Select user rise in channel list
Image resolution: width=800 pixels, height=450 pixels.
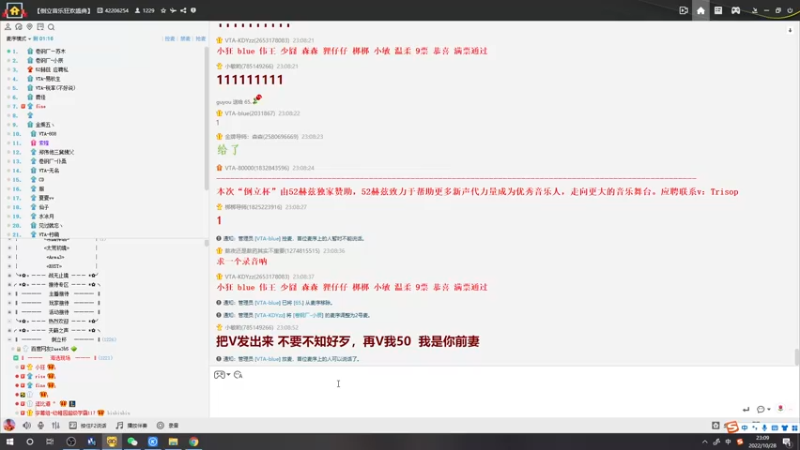pos(40,377)
